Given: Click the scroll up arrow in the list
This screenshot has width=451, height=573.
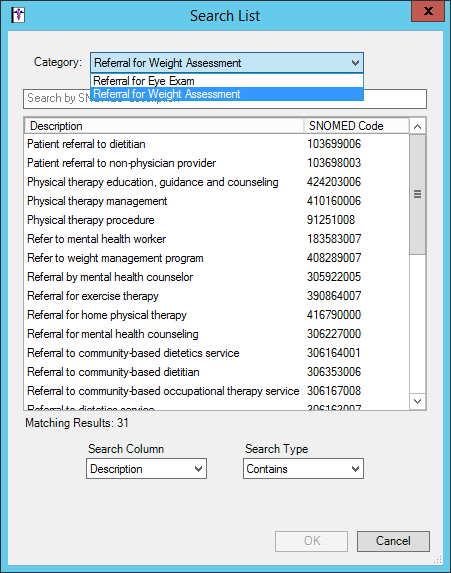Looking at the screenshot, I should [417, 126].
